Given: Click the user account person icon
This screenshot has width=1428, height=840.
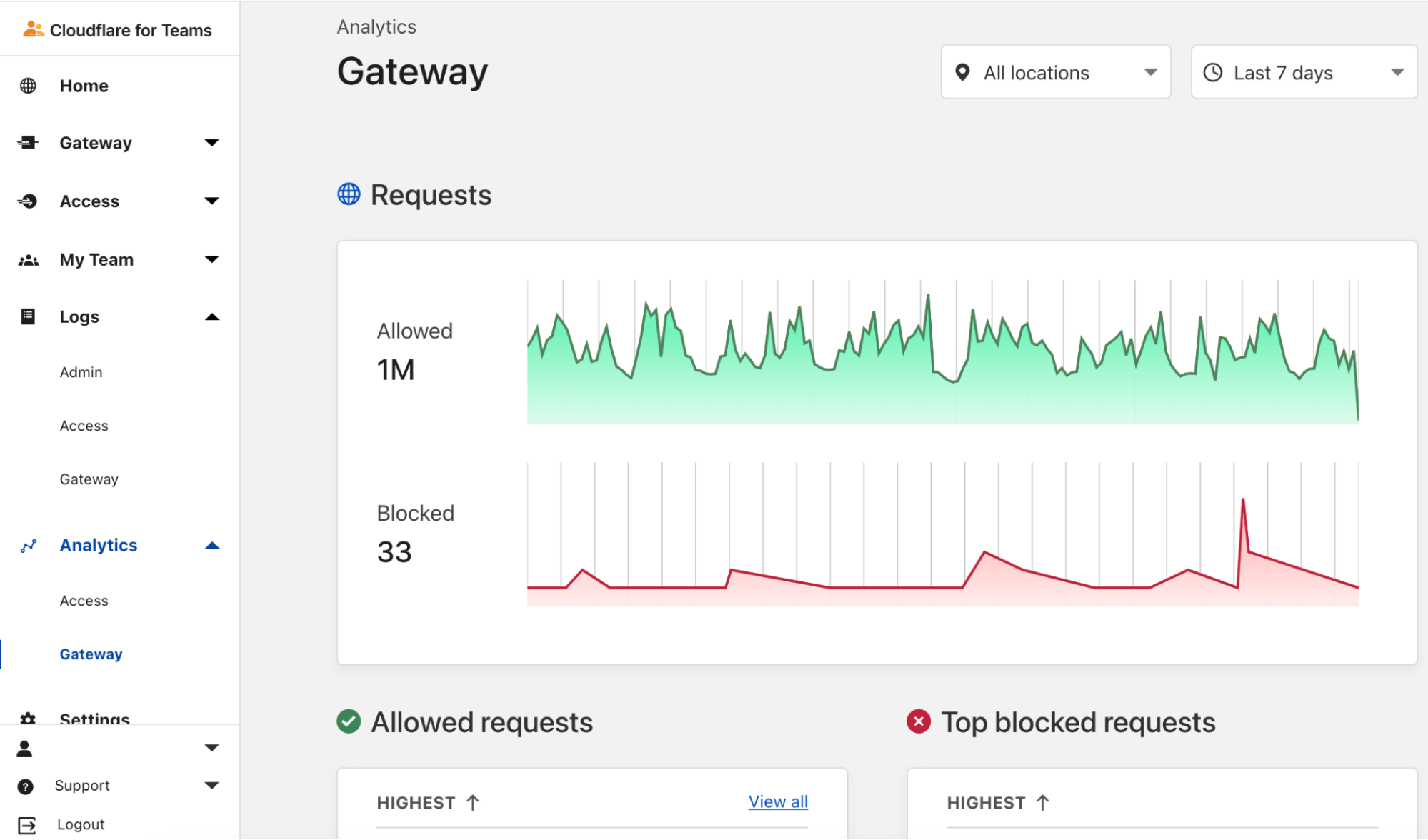Looking at the screenshot, I should pos(24,748).
